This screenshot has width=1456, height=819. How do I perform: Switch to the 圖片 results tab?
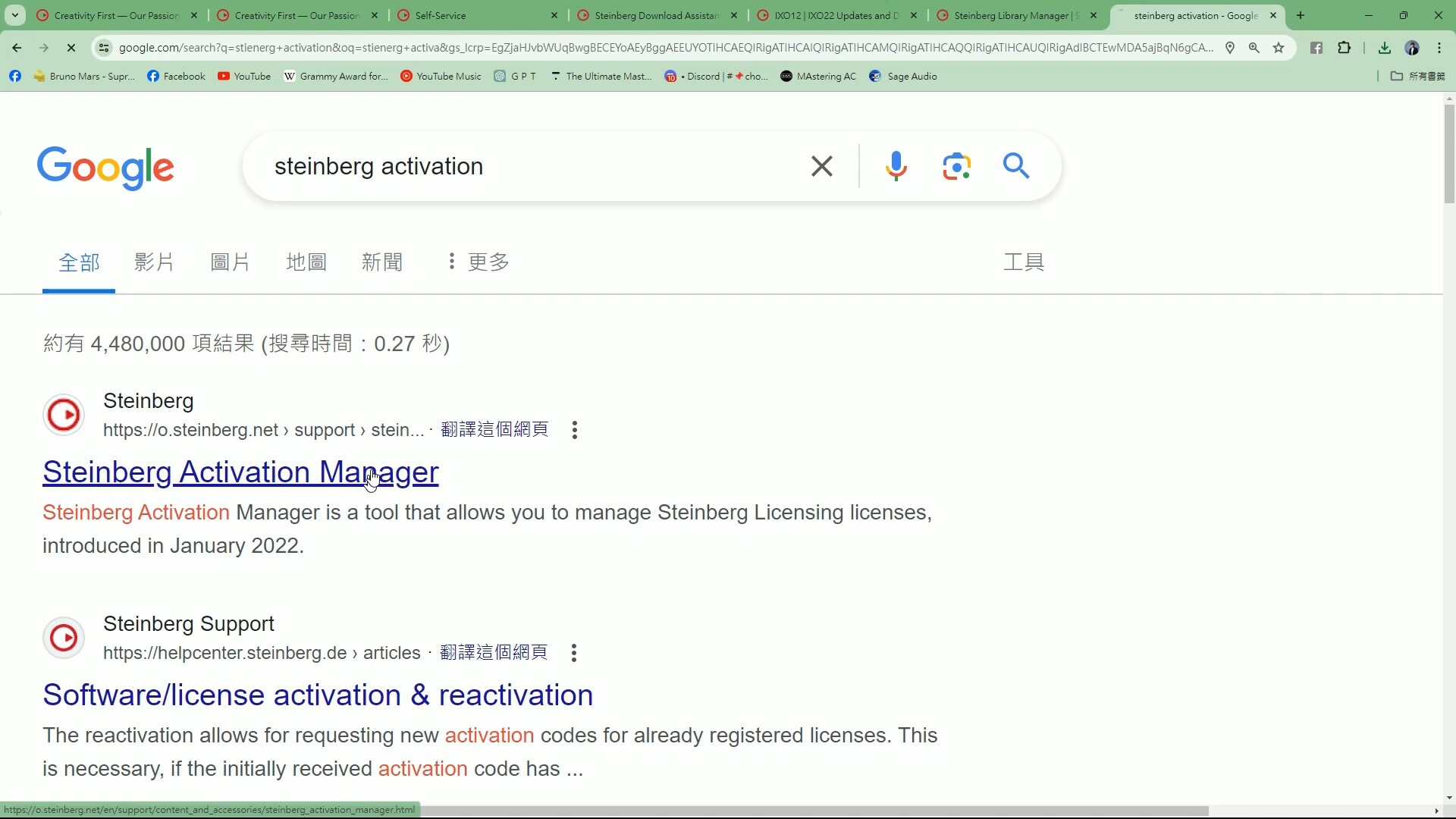pyautogui.click(x=230, y=262)
